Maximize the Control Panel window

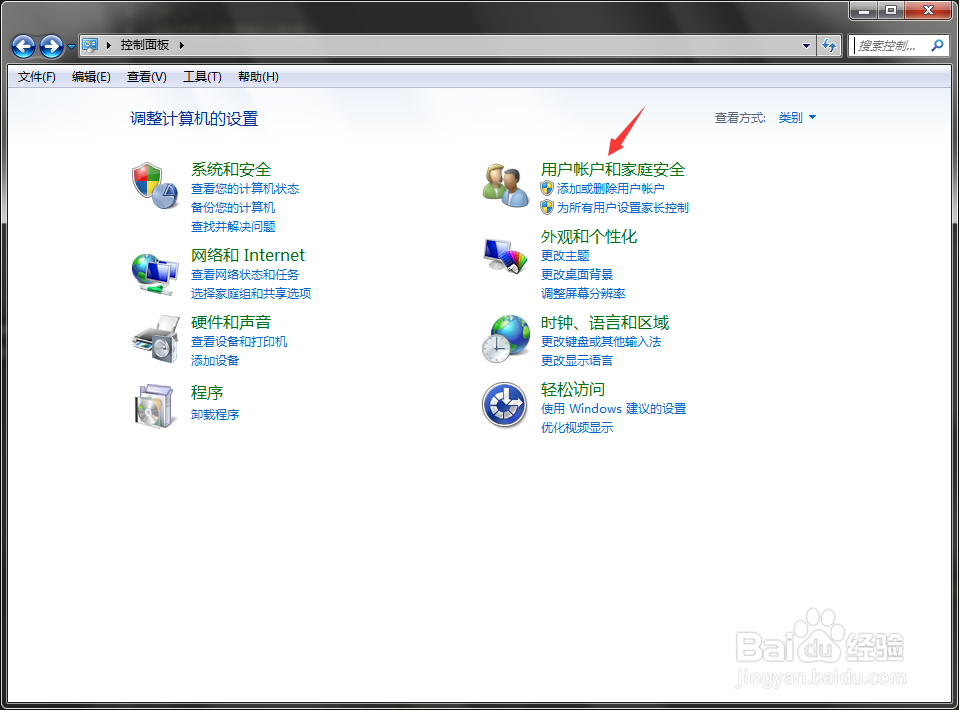(891, 10)
